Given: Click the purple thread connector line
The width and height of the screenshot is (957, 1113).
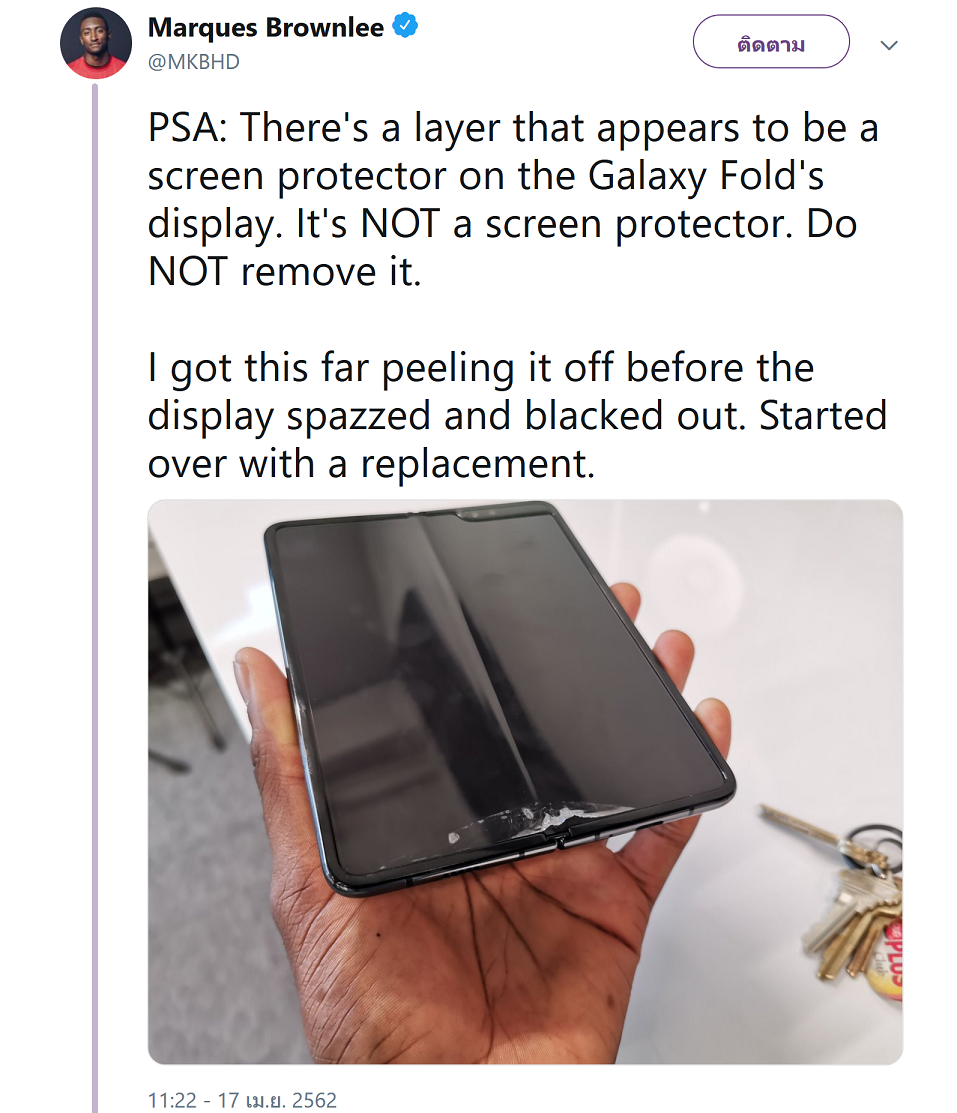Looking at the screenshot, I should click(x=95, y=596).
